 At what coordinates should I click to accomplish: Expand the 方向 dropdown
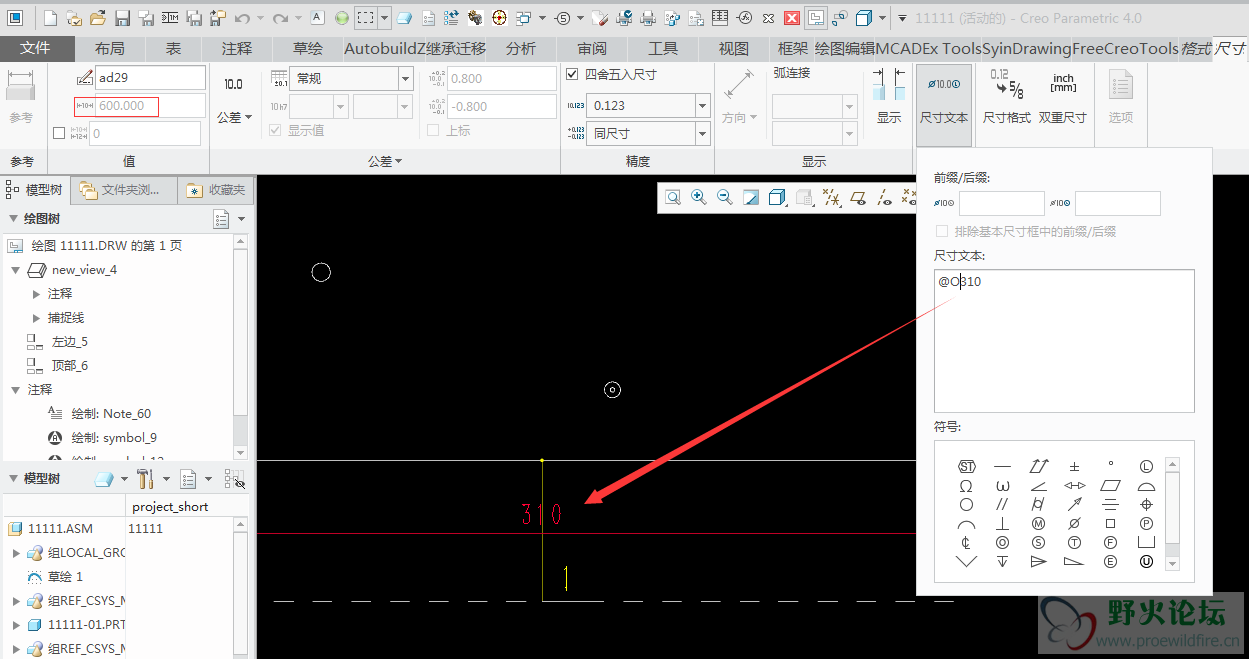[739, 117]
